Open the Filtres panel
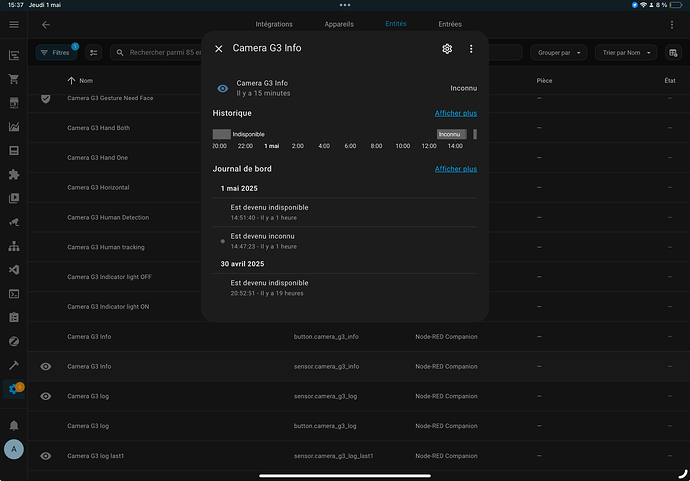Screen dimensions: 690x481 coord(56,52)
